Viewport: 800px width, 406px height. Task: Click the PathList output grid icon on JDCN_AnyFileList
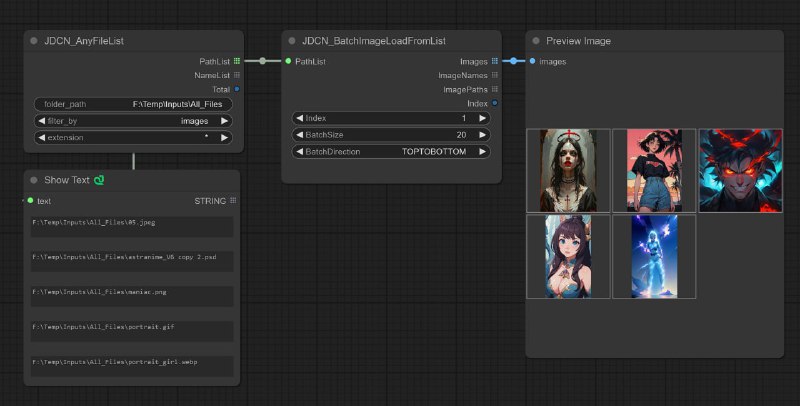pyautogui.click(x=236, y=61)
